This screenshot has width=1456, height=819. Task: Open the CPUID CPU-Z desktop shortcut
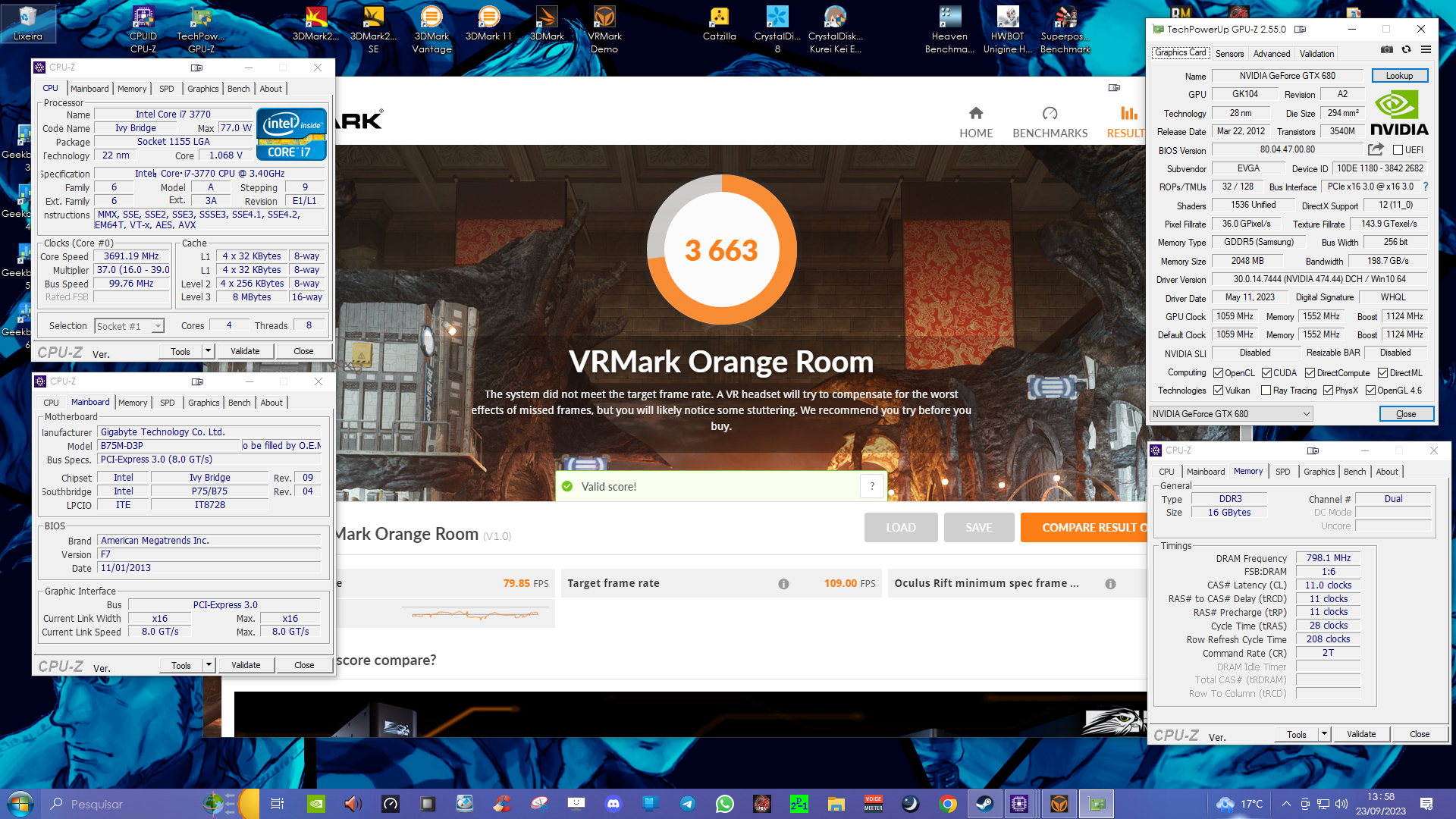[143, 30]
